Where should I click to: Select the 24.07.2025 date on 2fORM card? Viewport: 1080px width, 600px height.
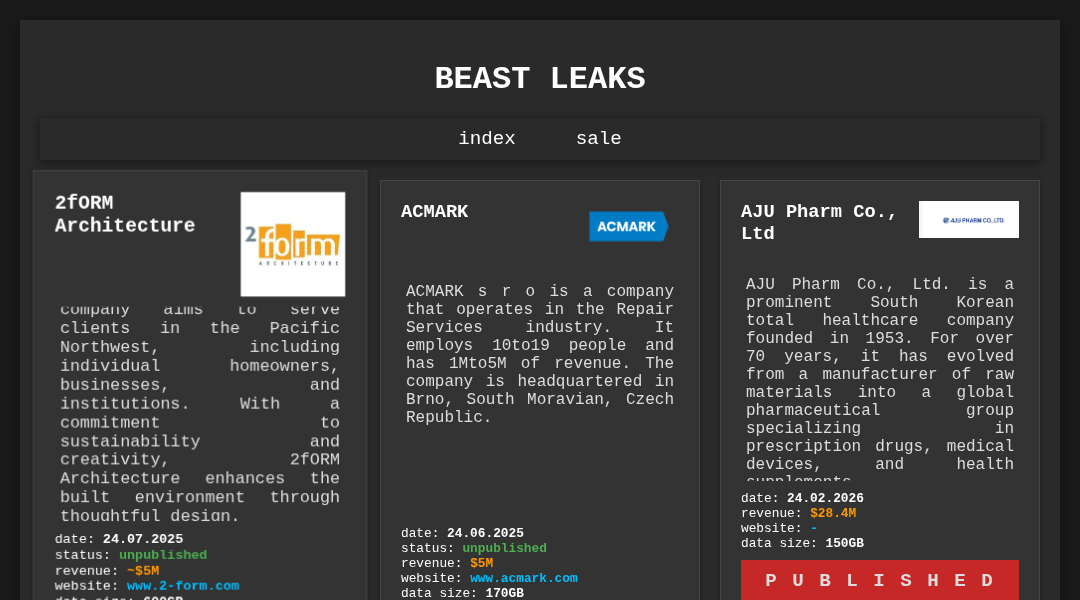tap(143, 539)
